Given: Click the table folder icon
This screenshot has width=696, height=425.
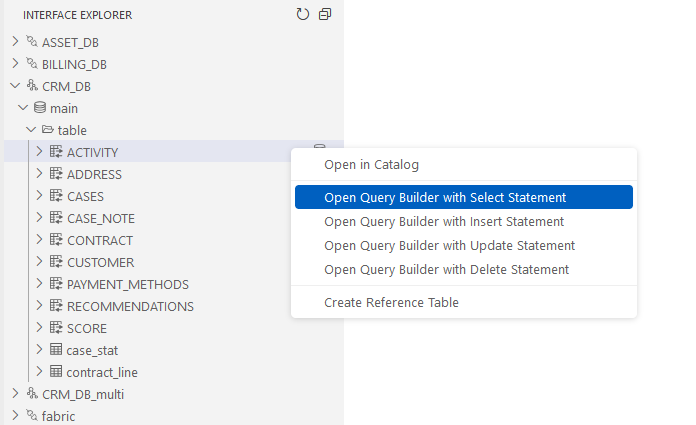Looking at the screenshot, I should pyautogui.click(x=48, y=130).
